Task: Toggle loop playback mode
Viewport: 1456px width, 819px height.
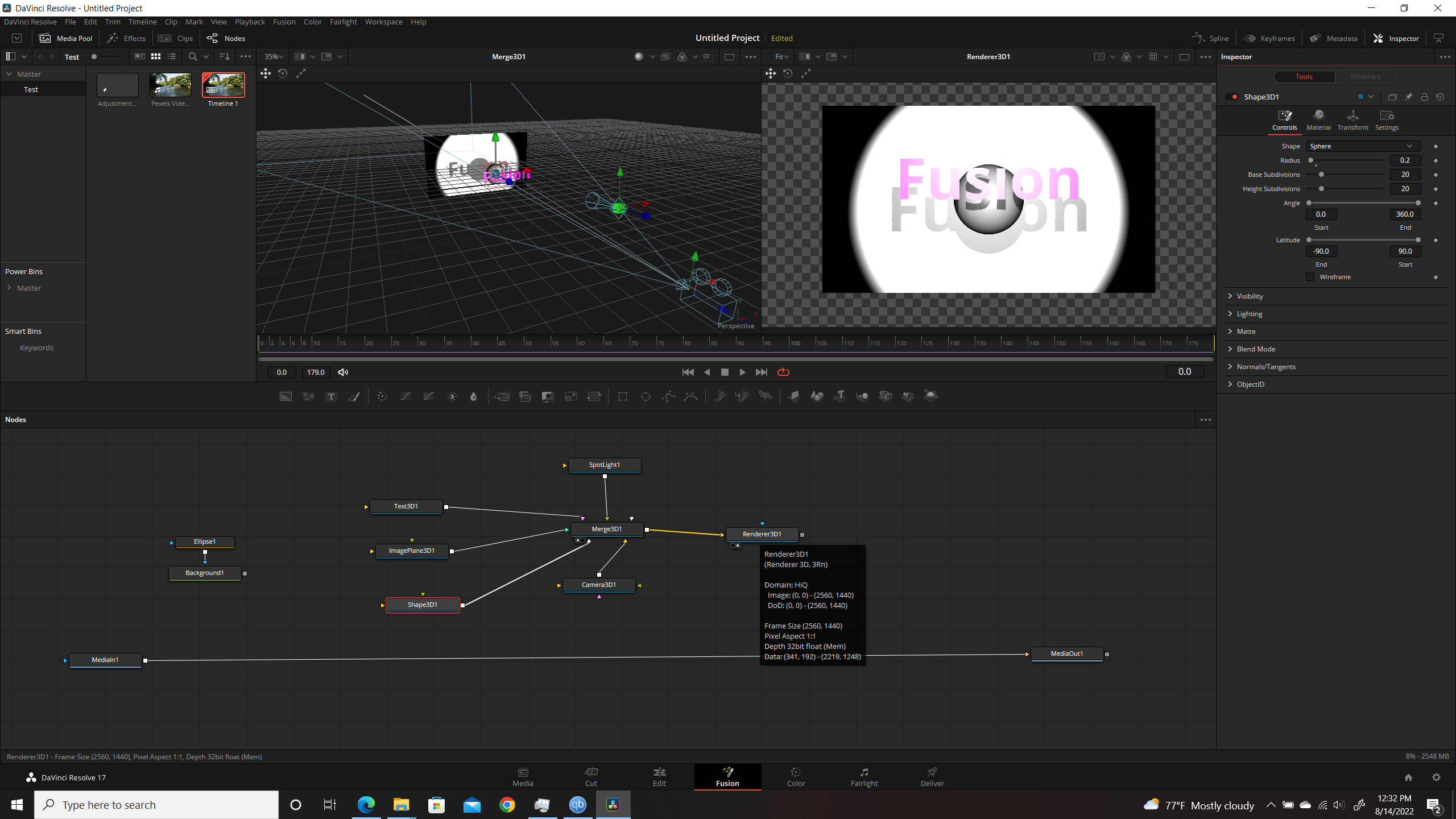Action: point(783,372)
